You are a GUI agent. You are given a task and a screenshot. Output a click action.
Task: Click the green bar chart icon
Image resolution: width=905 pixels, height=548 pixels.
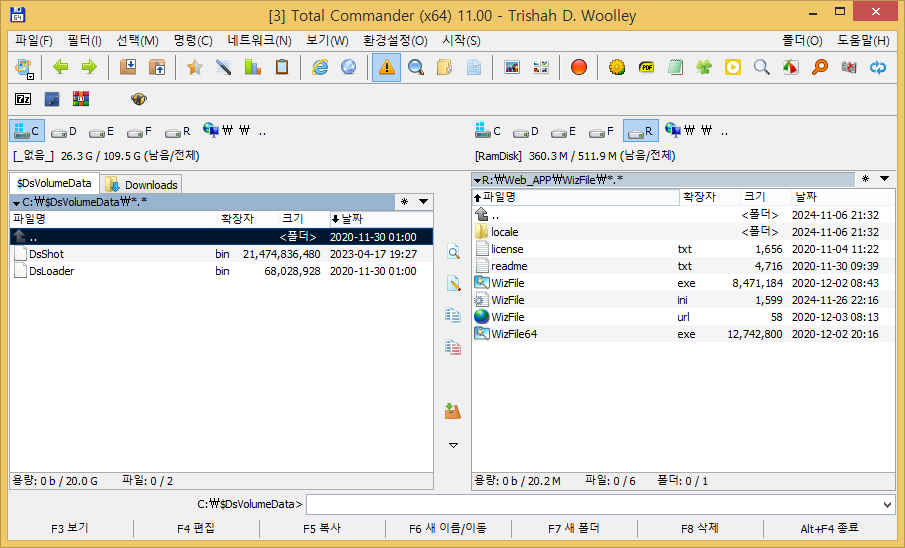(252, 67)
